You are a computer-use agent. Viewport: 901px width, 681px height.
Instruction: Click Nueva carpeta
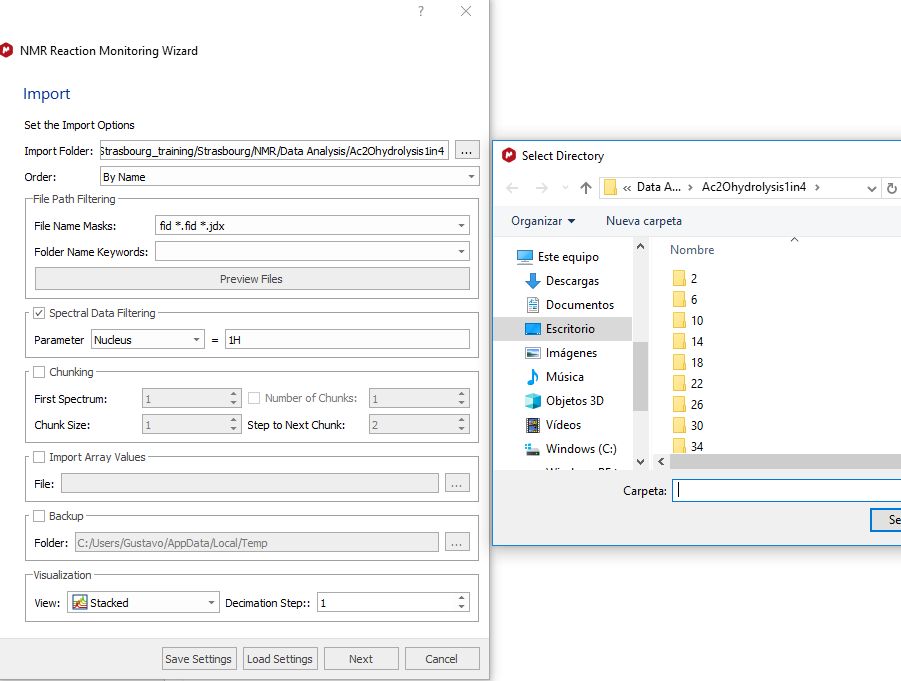pyautogui.click(x=644, y=221)
